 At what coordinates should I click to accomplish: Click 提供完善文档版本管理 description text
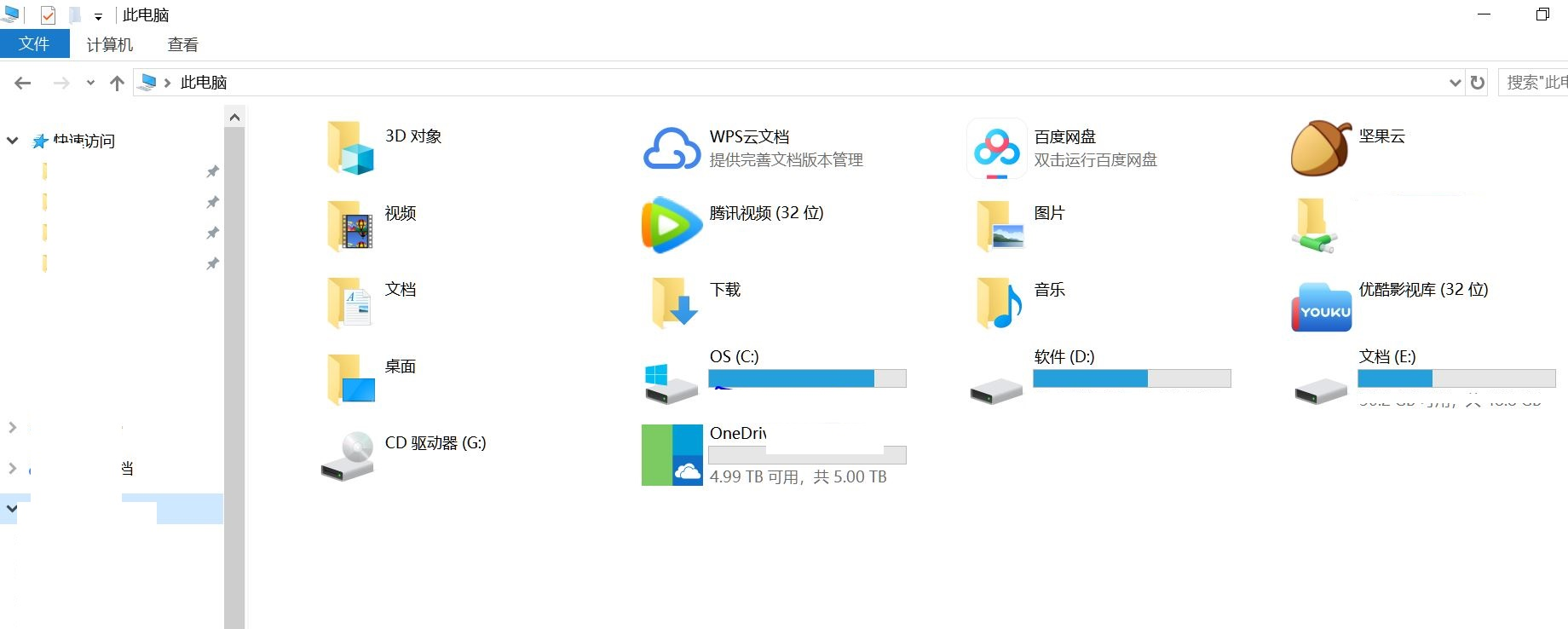pos(787,160)
